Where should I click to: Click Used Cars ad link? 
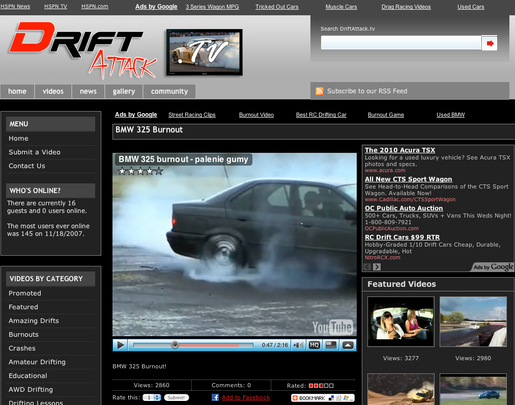coord(471,7)
